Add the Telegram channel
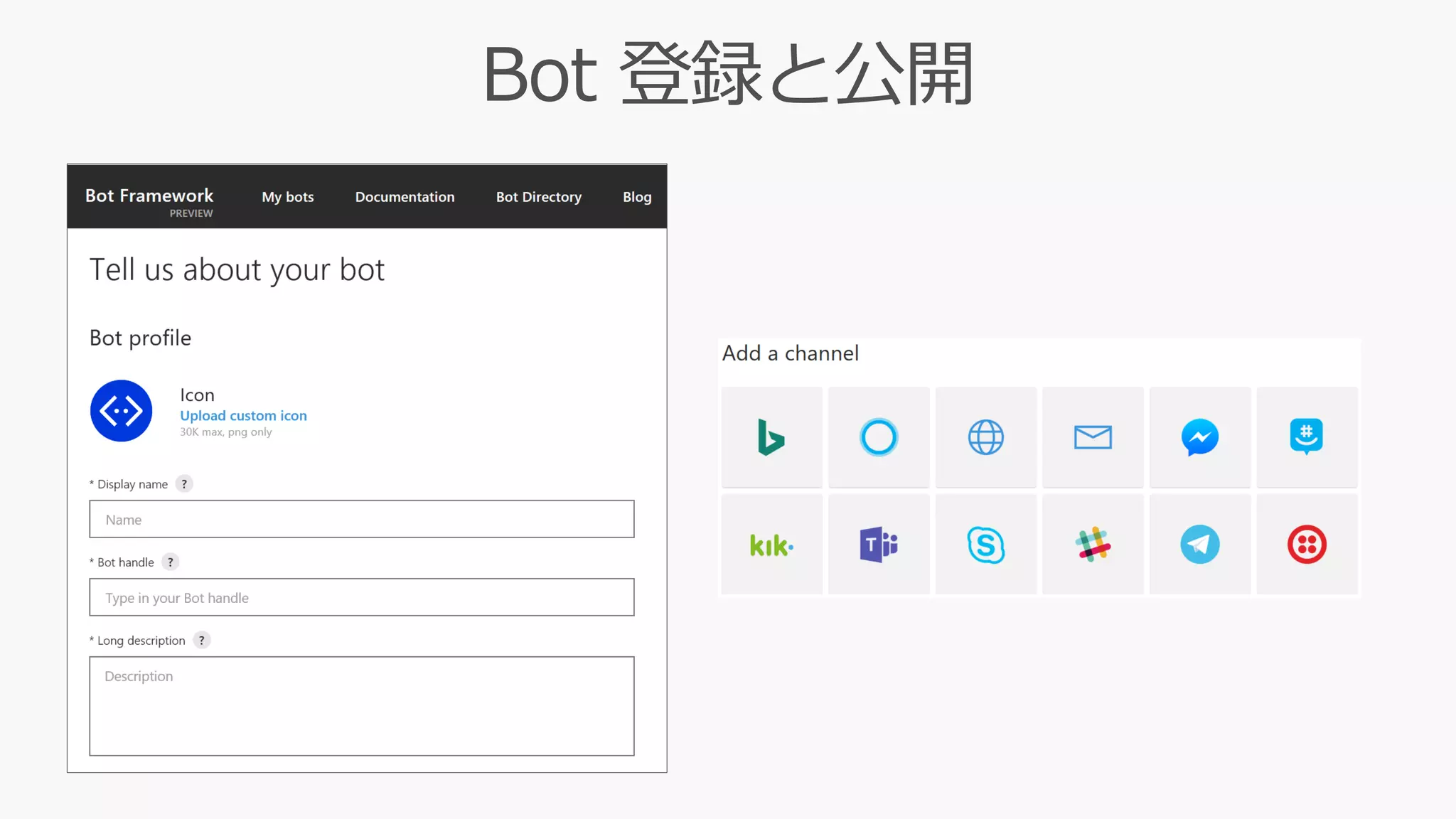This screenshot has width=1456, height=819. [1200, 545]
